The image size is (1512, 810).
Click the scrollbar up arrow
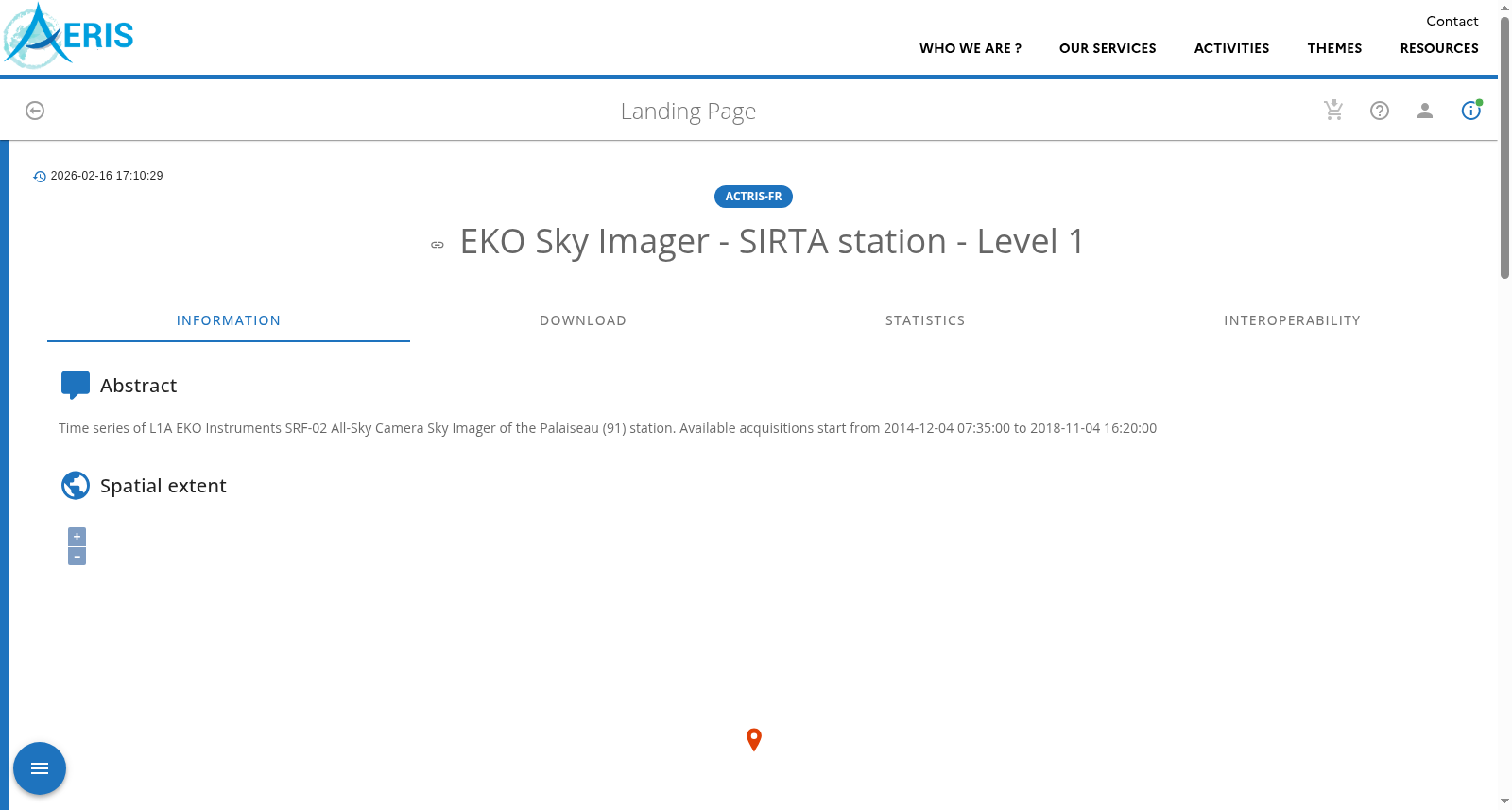[x=1504, y=7]
